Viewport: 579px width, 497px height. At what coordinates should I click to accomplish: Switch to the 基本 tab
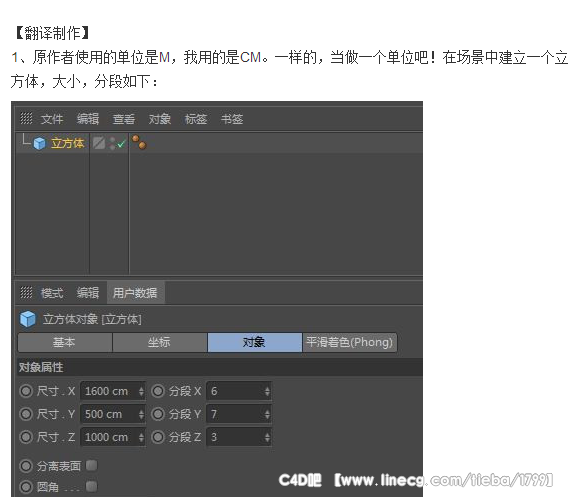pyautogui.click(x=65, y=342)
